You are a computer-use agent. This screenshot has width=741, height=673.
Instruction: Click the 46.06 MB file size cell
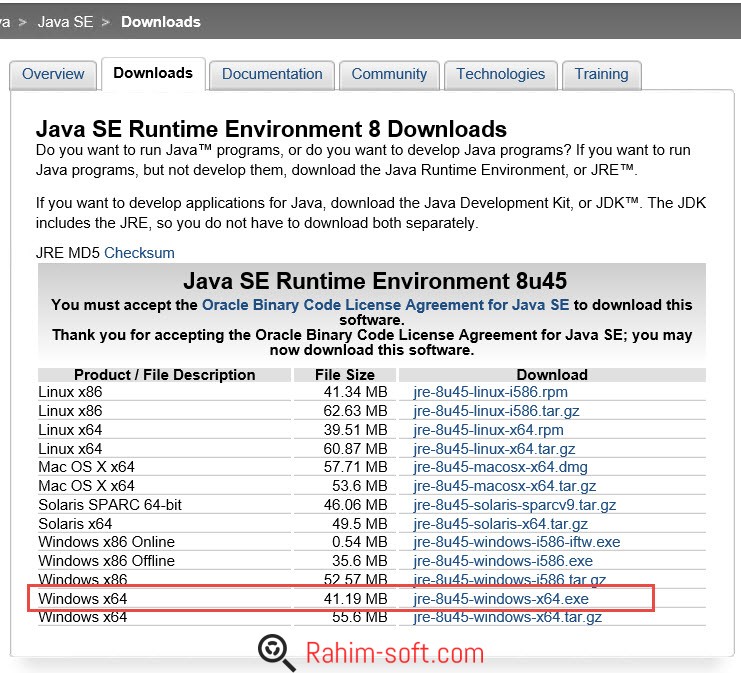click(355, 505)
